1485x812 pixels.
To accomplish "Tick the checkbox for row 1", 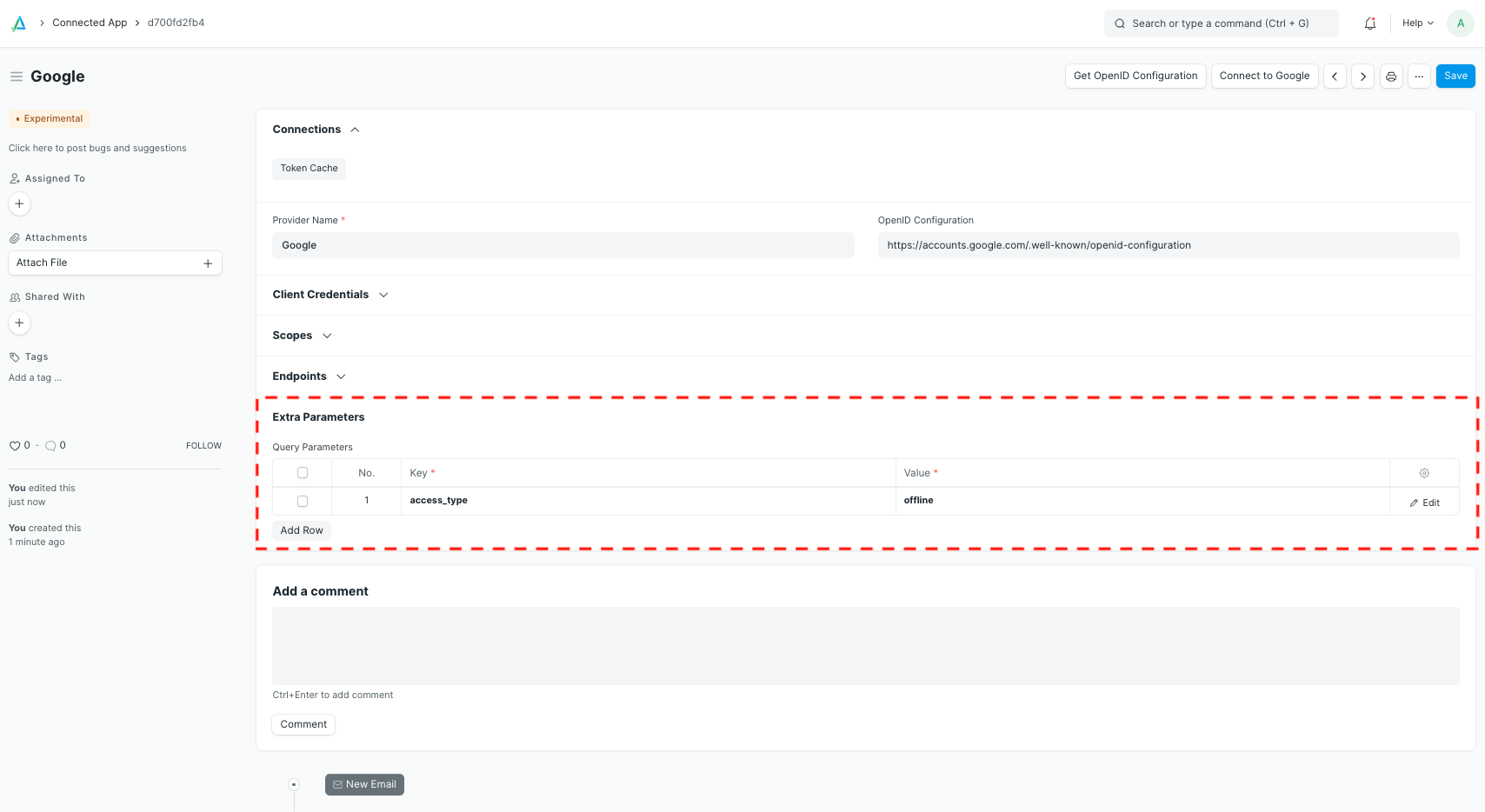I will coord(303,502).
